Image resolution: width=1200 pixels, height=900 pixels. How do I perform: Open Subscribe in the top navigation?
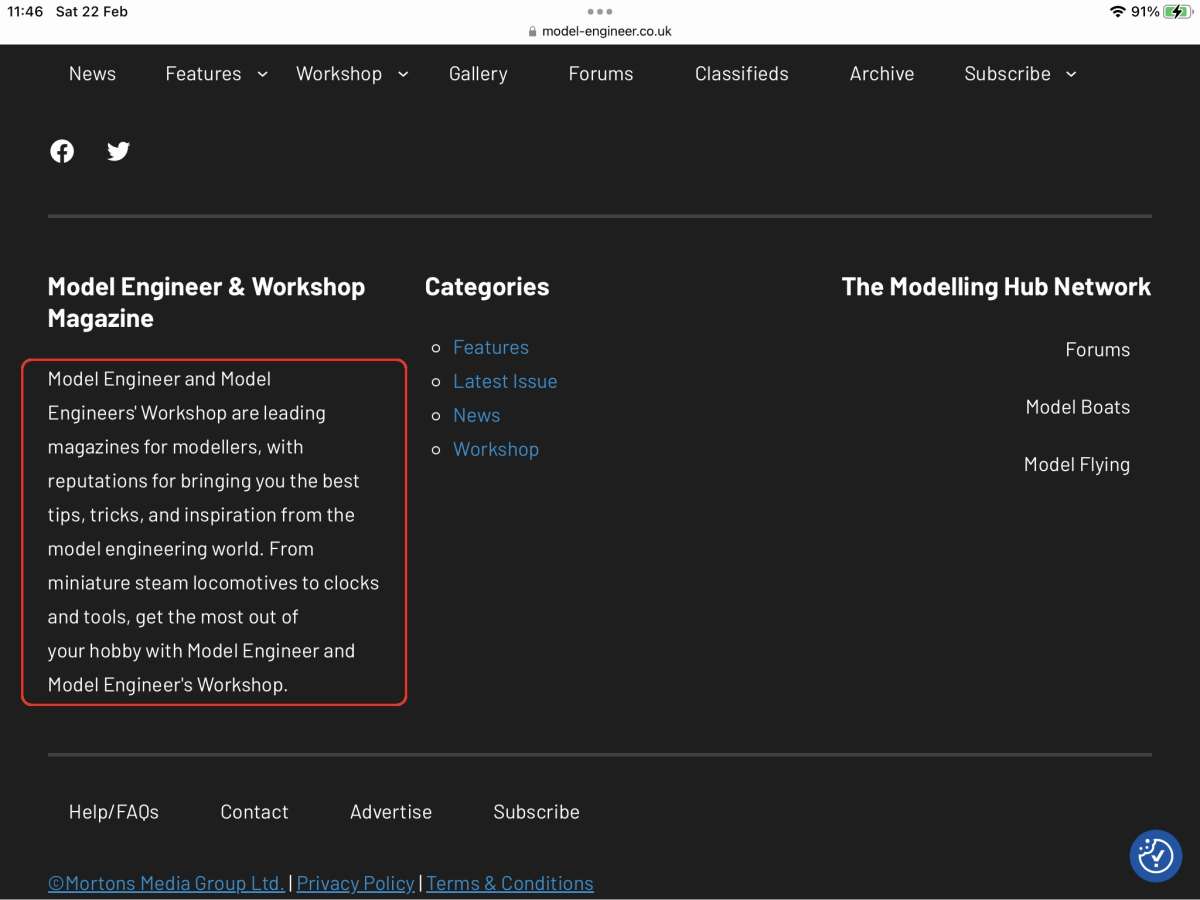point(1007,74)
